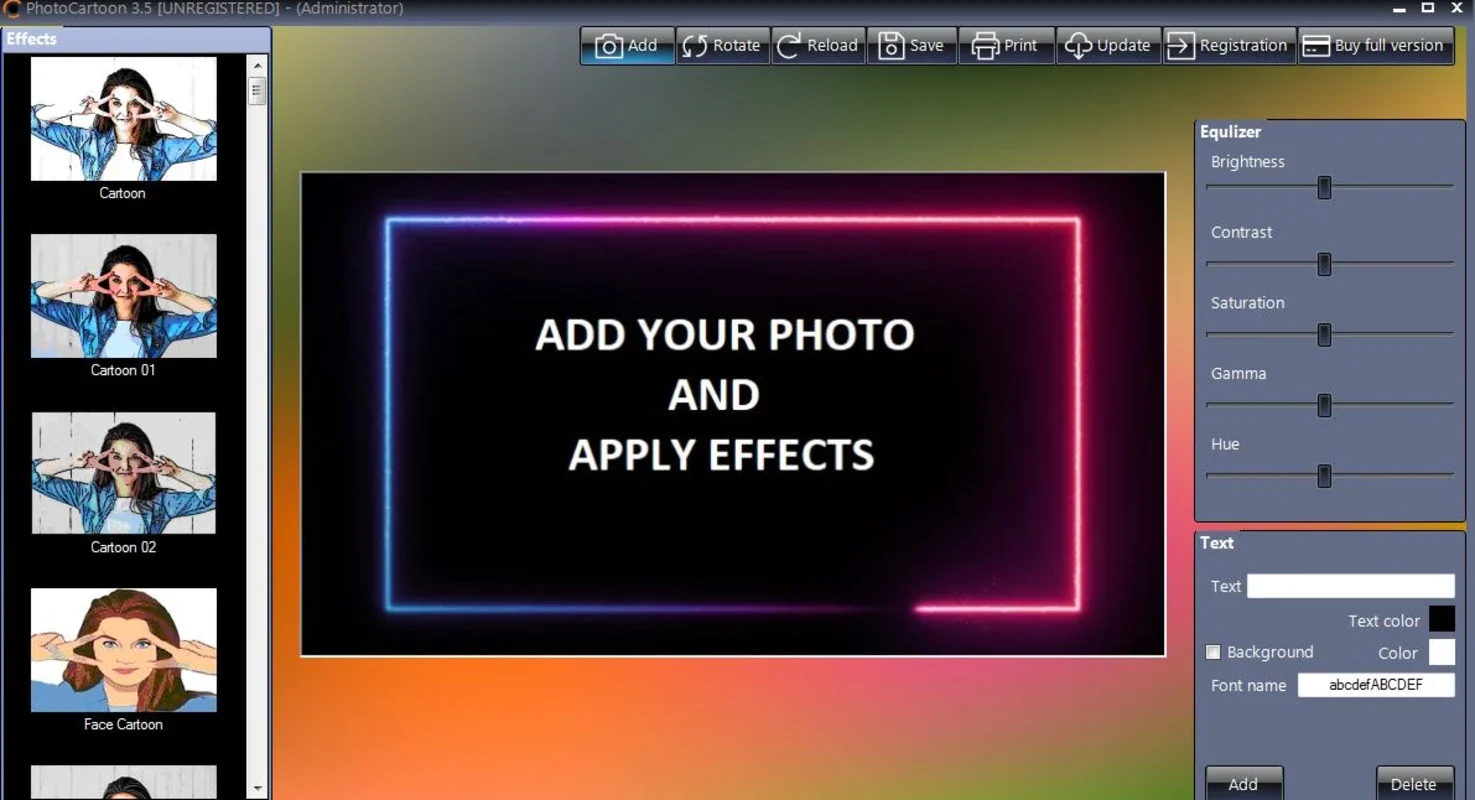The height and width of the screenshot is (800, 1475).
Task: Apply the Cartoon 01 effect thumbnail
Action: (123, 296)
